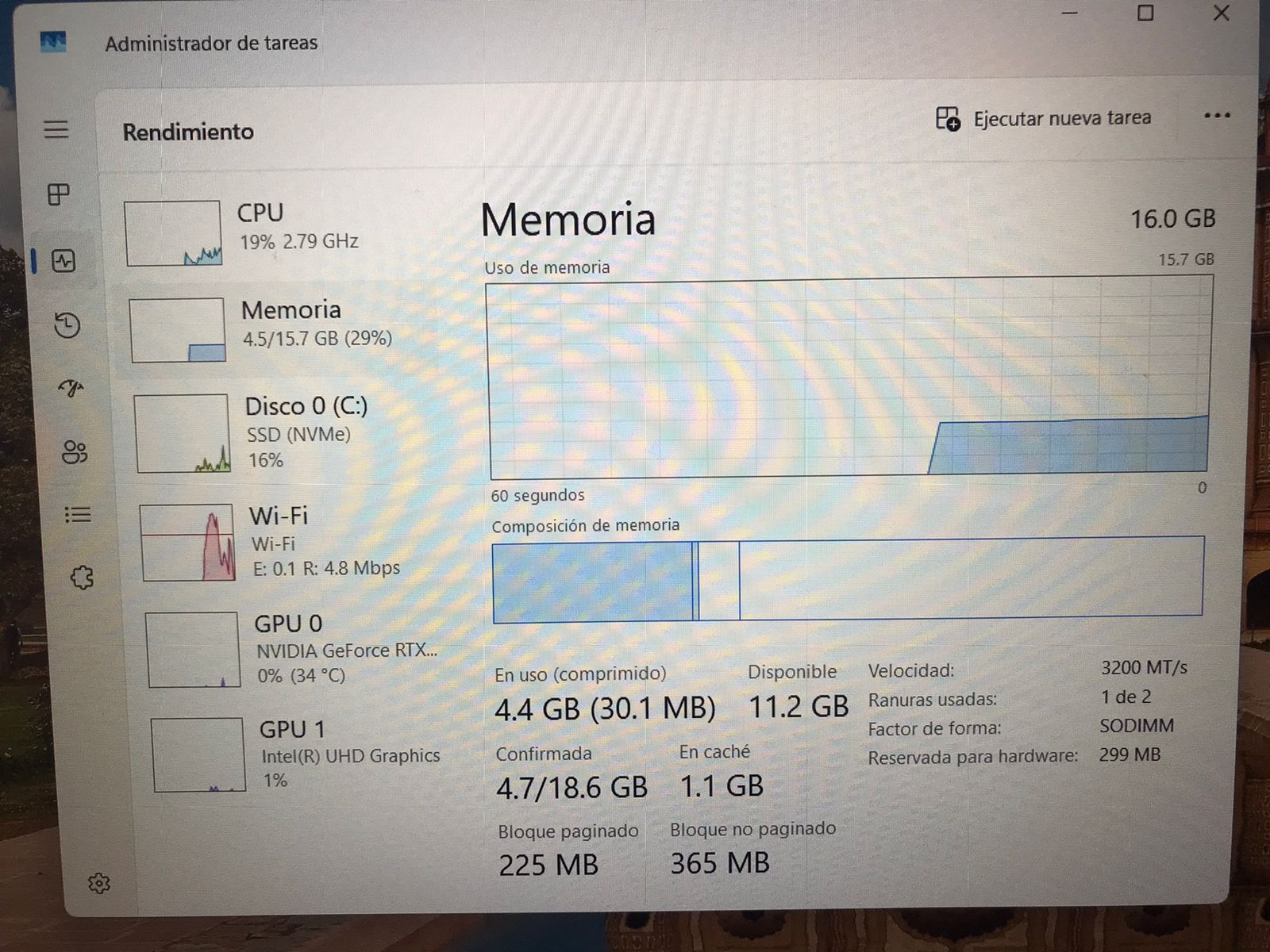Click the Uso de memoria graph

[850, 377]
